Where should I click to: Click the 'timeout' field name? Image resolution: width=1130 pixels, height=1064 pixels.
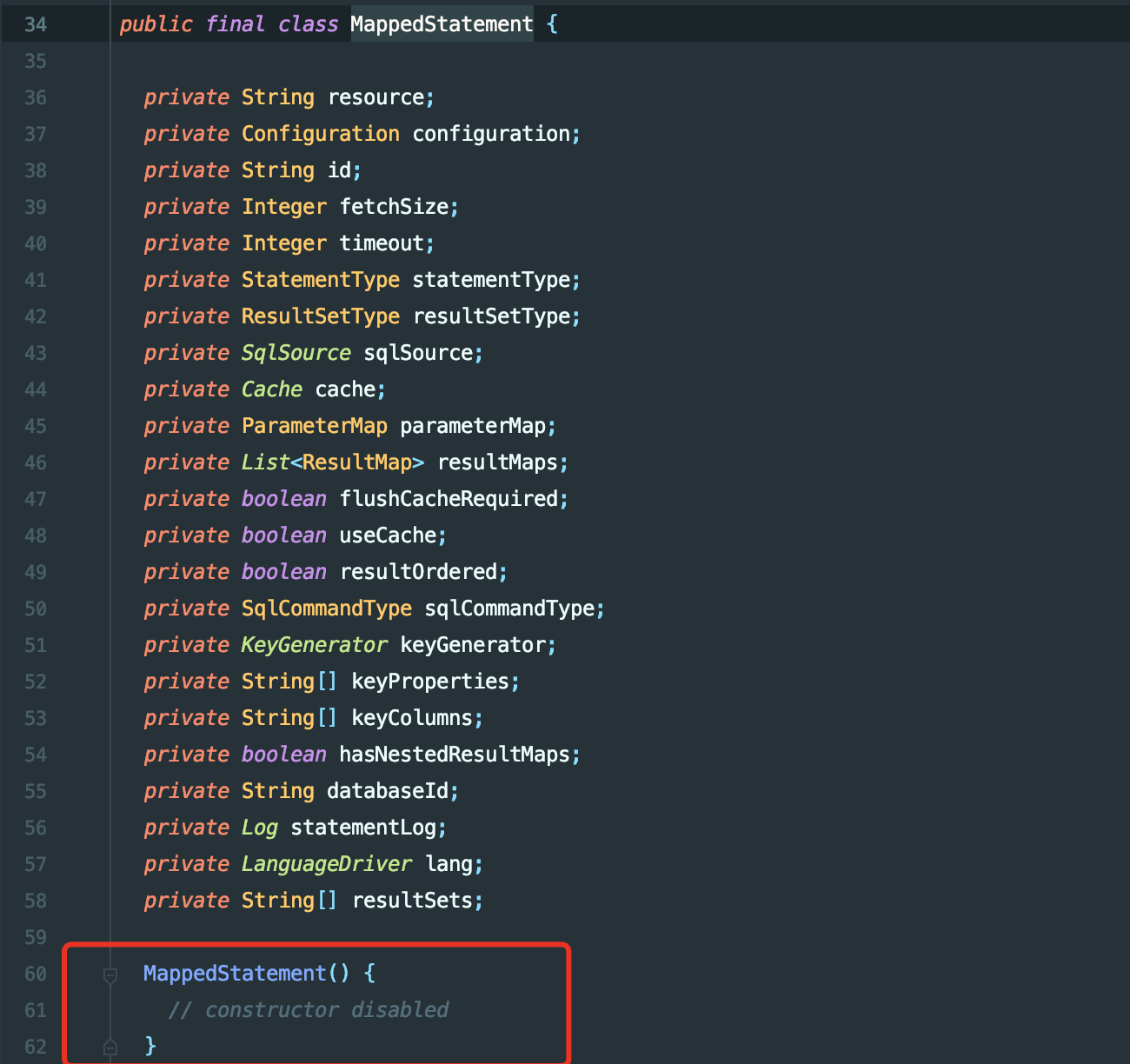click(382, 243)
